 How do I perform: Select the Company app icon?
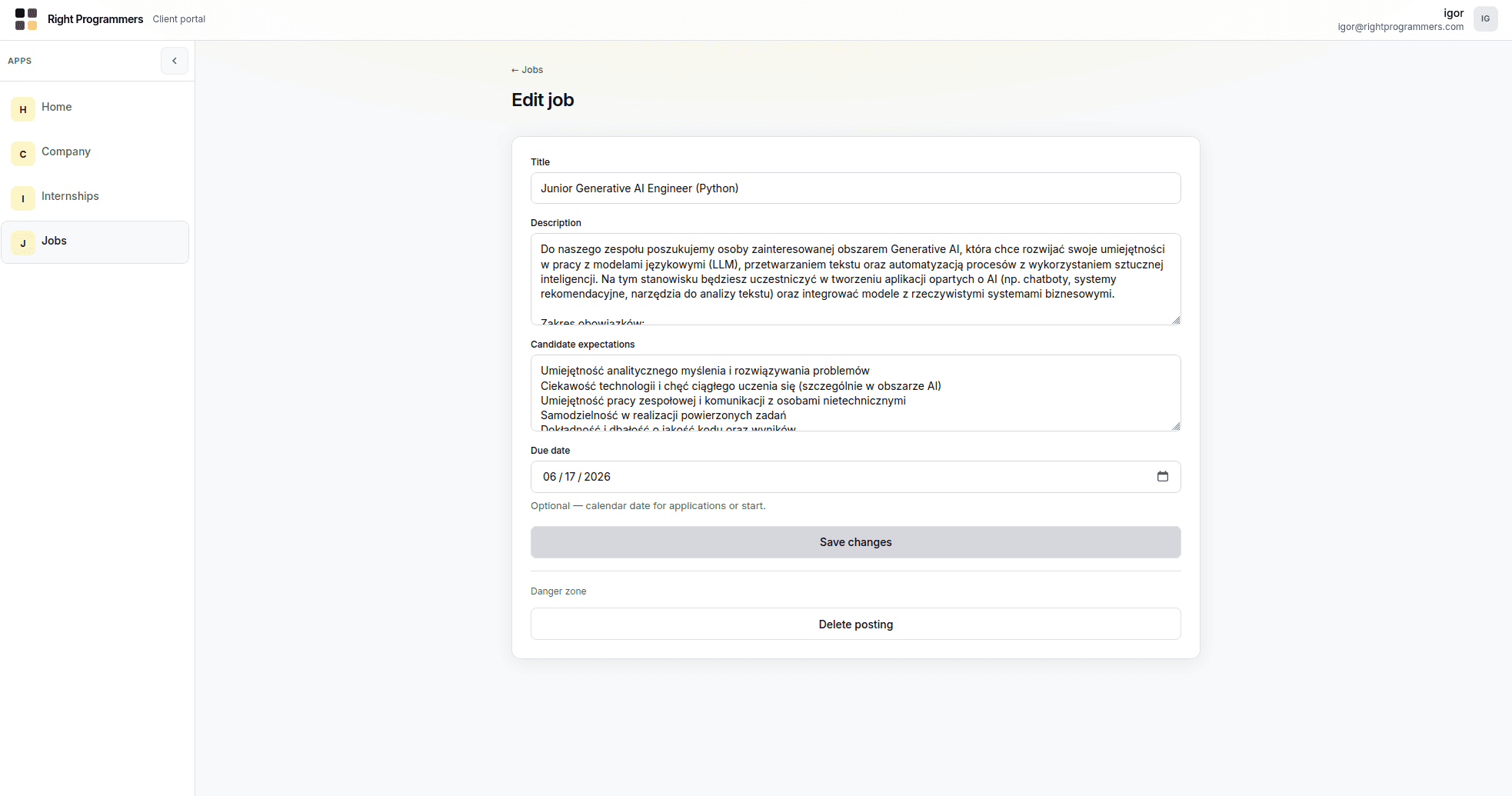coord(22,154)
